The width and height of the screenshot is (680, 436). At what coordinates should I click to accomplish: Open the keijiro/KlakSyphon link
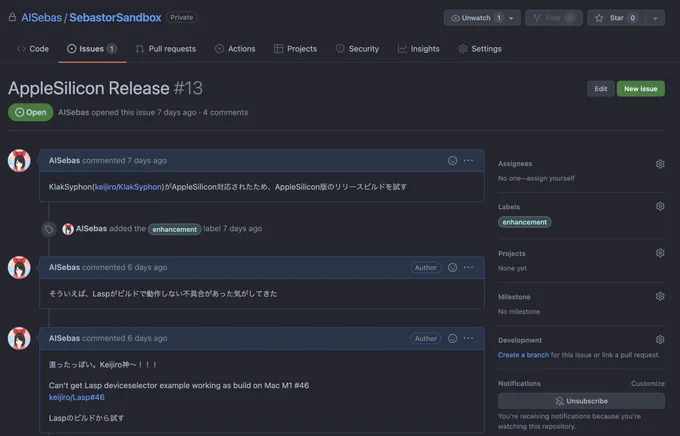[128, 187]
